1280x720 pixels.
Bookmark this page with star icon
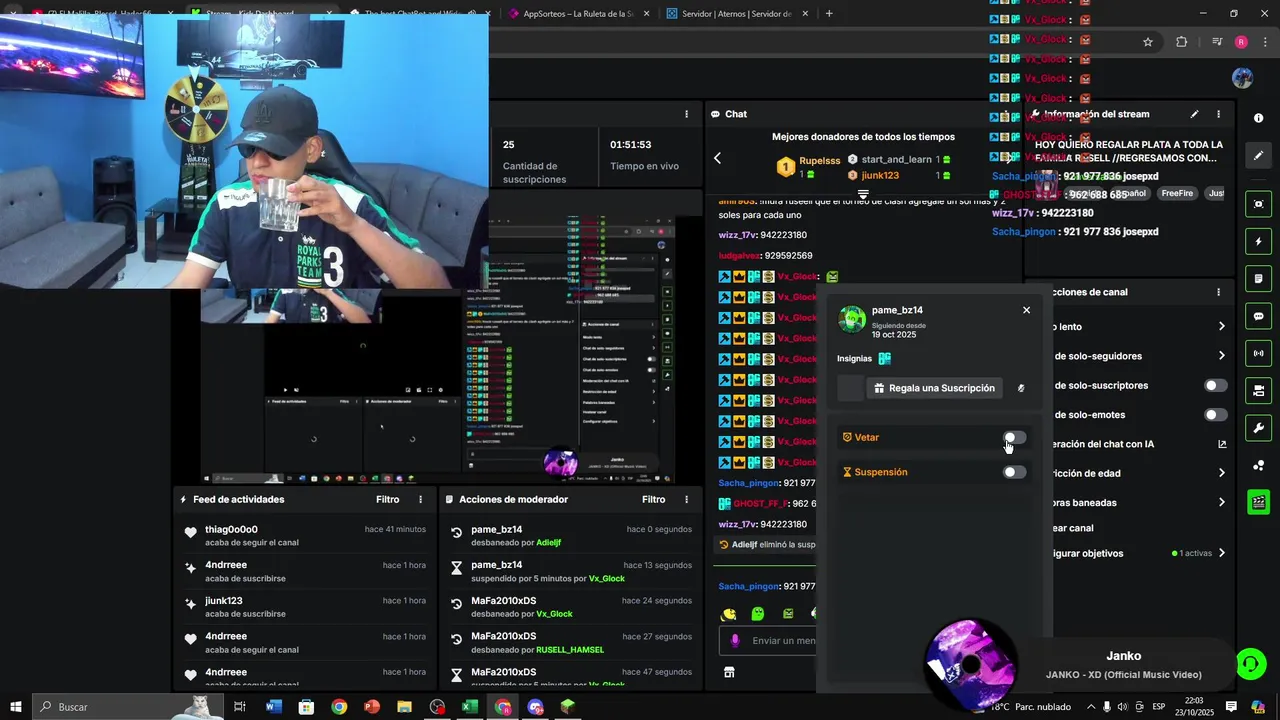pyautogui.click(x=1148, y=42)
